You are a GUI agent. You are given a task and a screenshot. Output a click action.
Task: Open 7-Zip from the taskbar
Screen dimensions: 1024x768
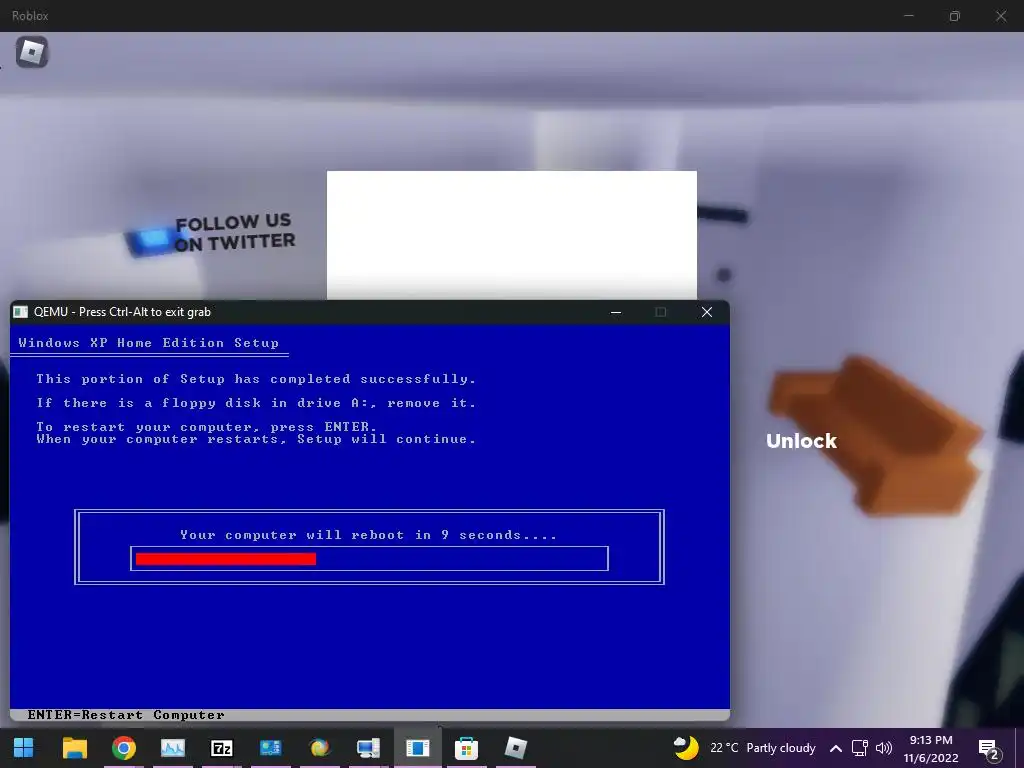[x=221, y=748]
